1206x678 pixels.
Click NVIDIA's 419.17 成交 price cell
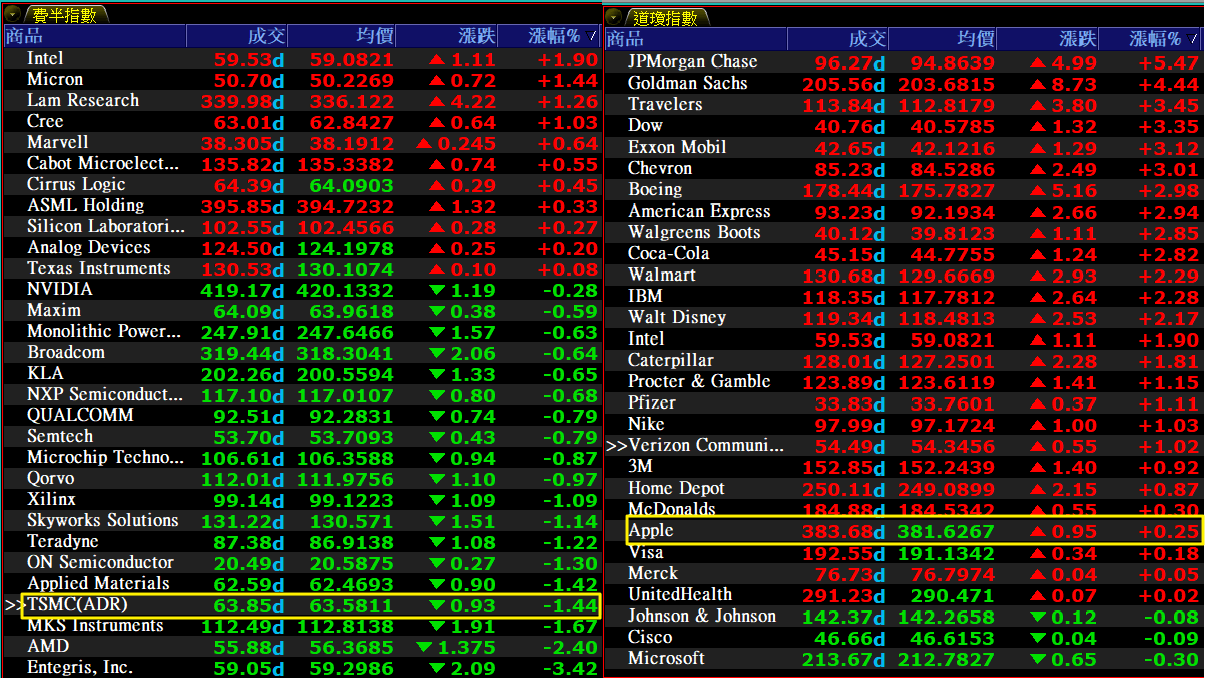tap(242, 291)
